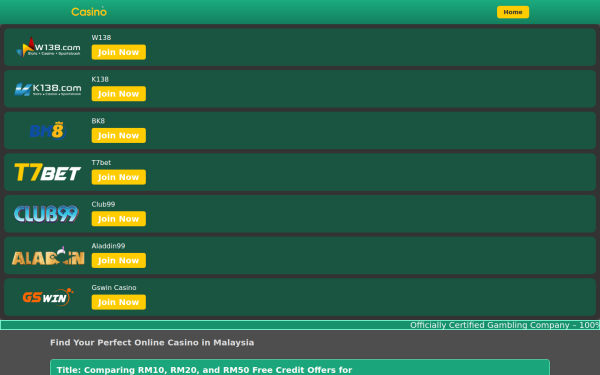
Task: Join Now for T7bet
Action: pos(119,177)
